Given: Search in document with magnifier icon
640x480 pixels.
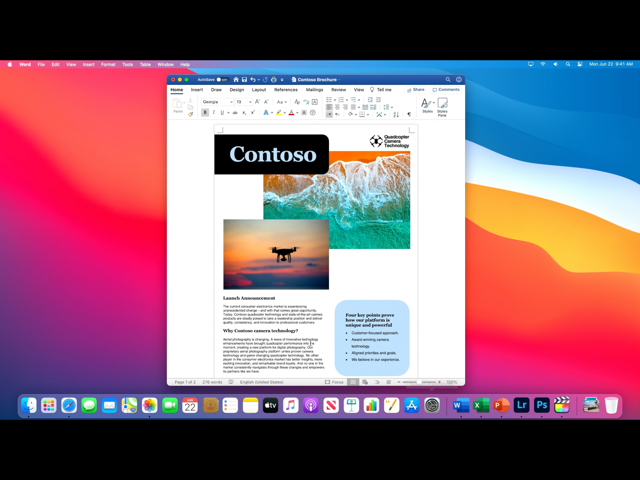Looking at the screenshot, I should [448, 80].
